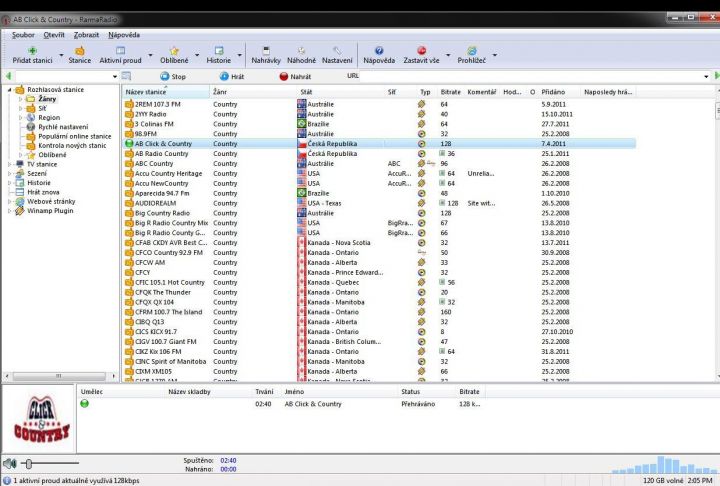Open dropdown arrow next to Přidat stanici

(61, 55)
